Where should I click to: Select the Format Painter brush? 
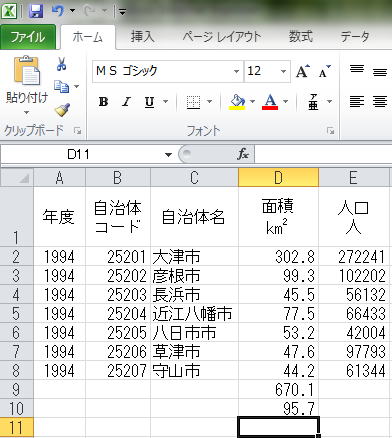[x=62, y=109]
